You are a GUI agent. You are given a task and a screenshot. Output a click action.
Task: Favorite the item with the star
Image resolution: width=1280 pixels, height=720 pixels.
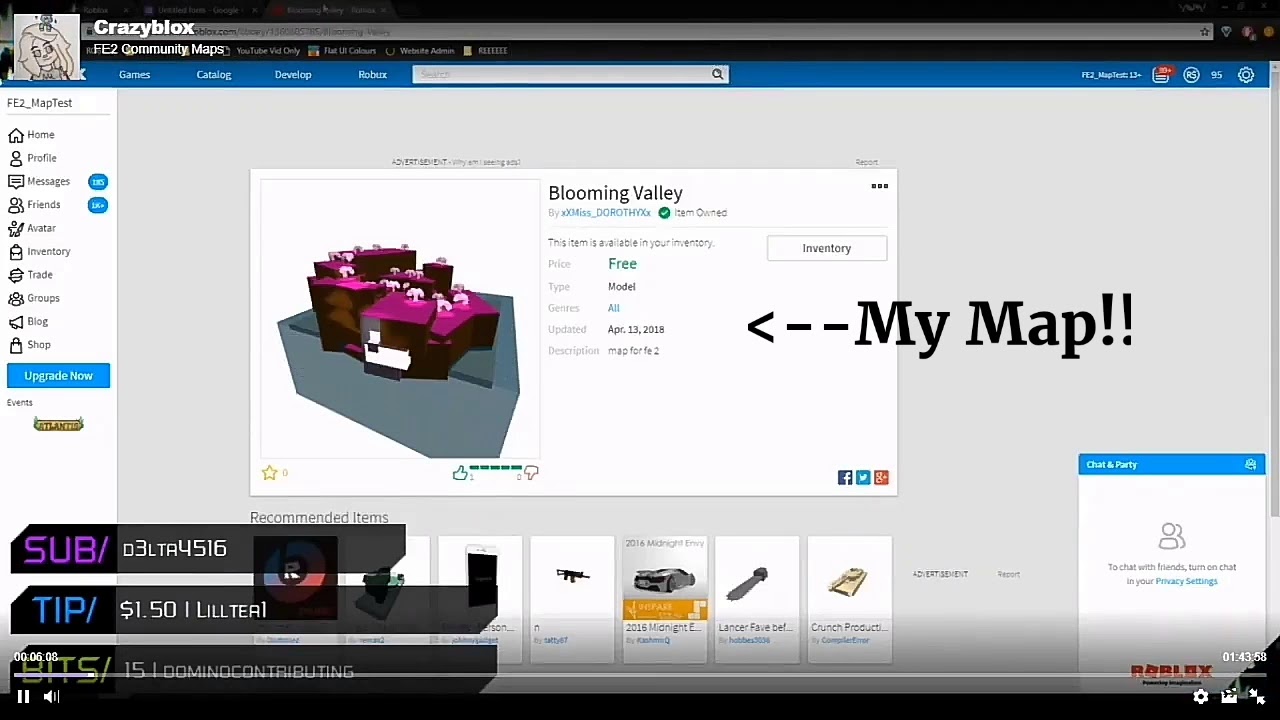coord(269,473)
